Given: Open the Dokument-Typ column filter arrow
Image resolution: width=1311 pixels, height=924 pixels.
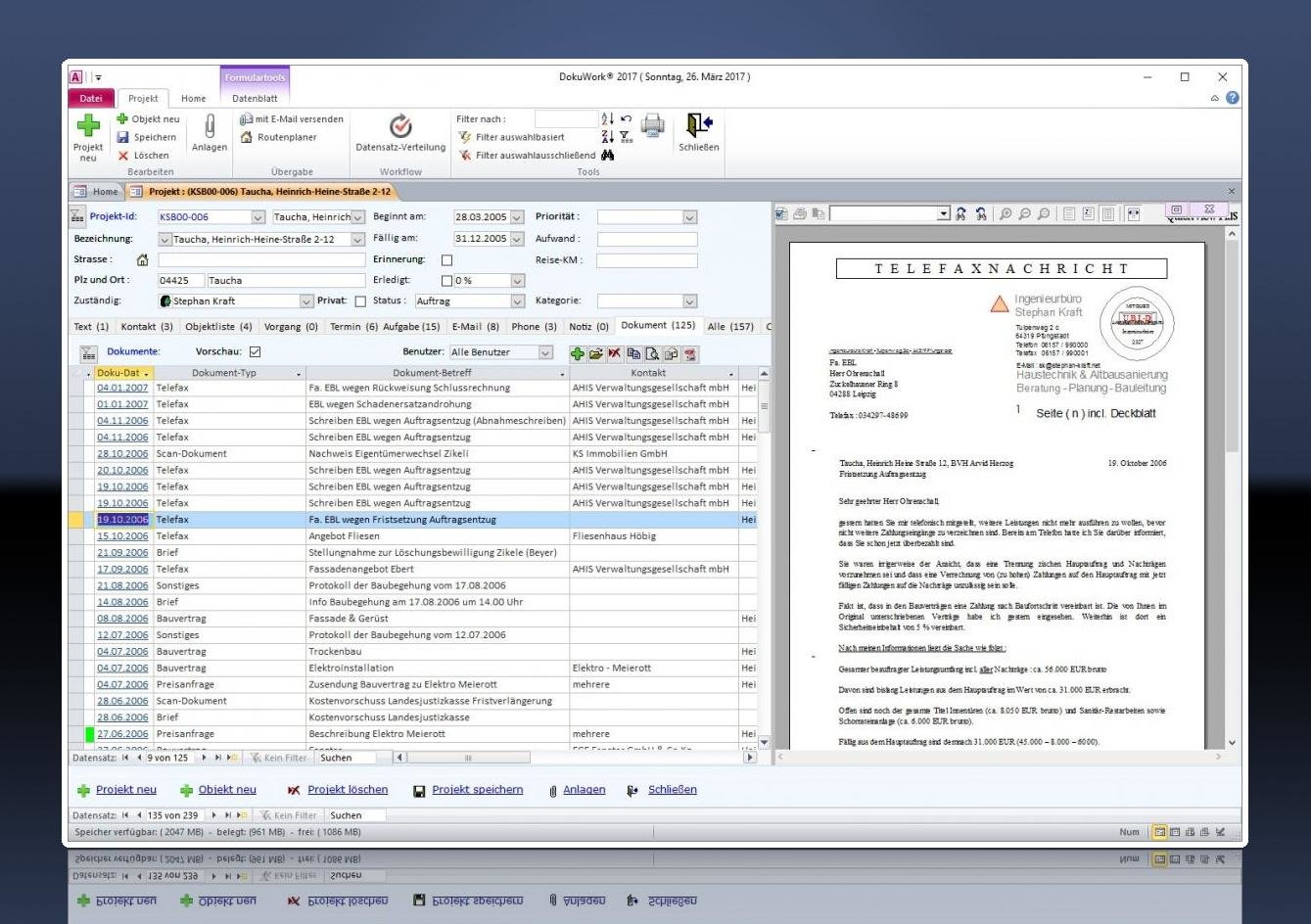Looking at the screenshot, I should click(299, 374).
